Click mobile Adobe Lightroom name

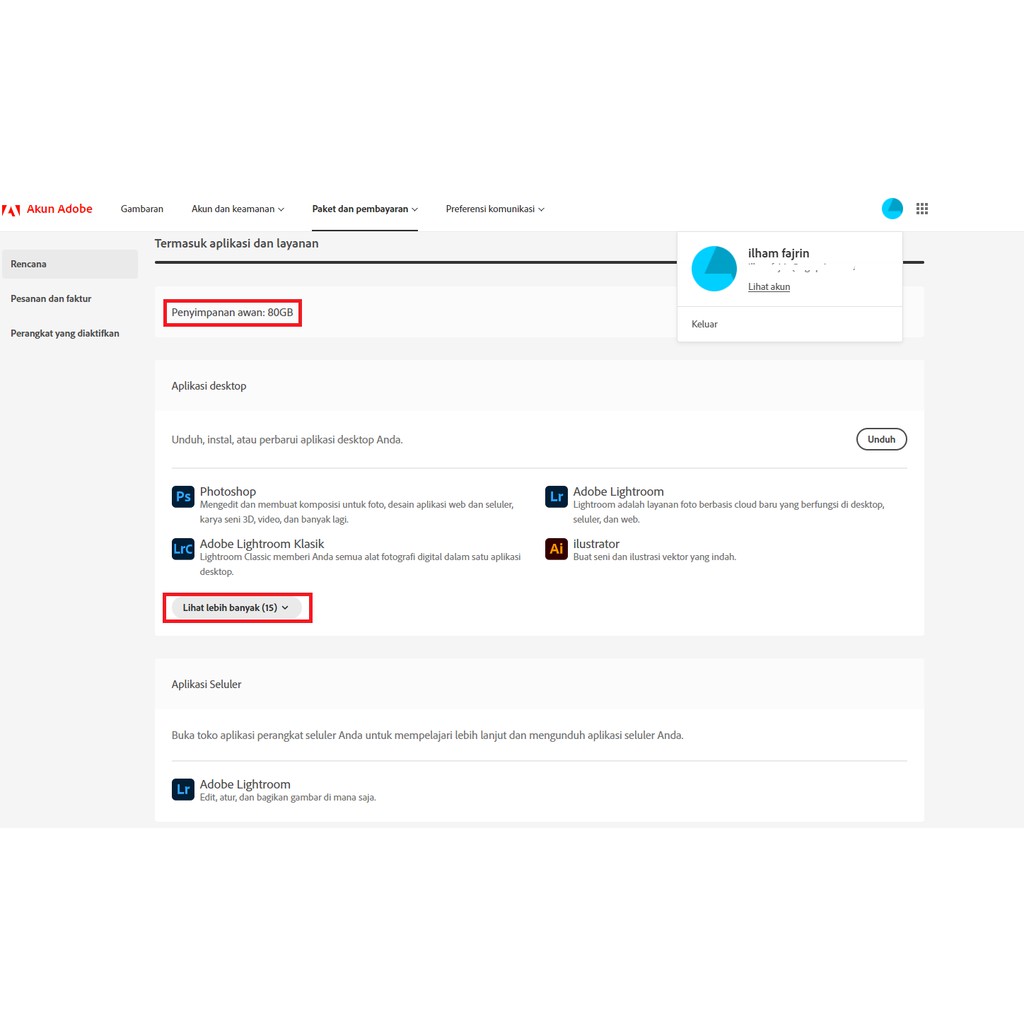point(245,784)
